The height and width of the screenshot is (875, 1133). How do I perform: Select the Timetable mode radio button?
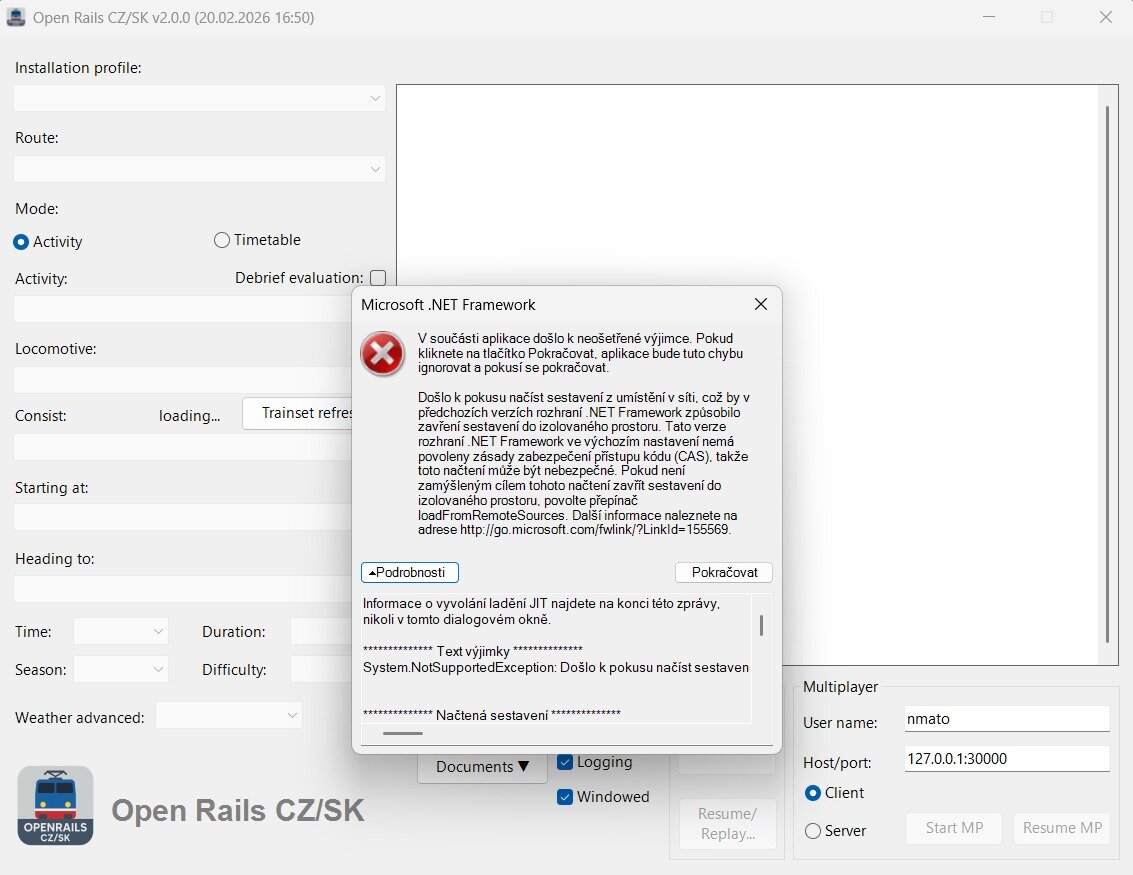[222, 240]
